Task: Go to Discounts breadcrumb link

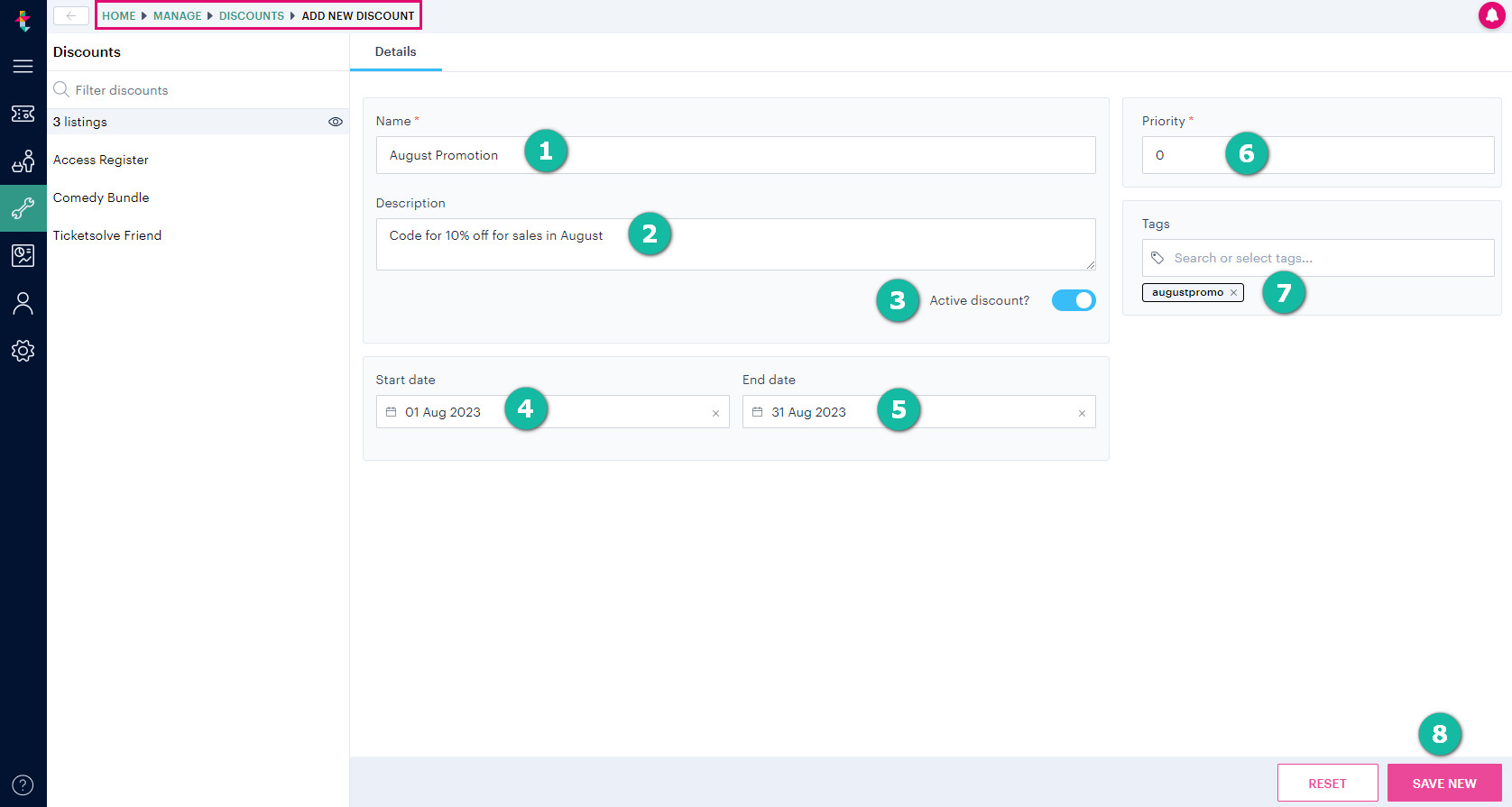Action: tap(251, 16)
